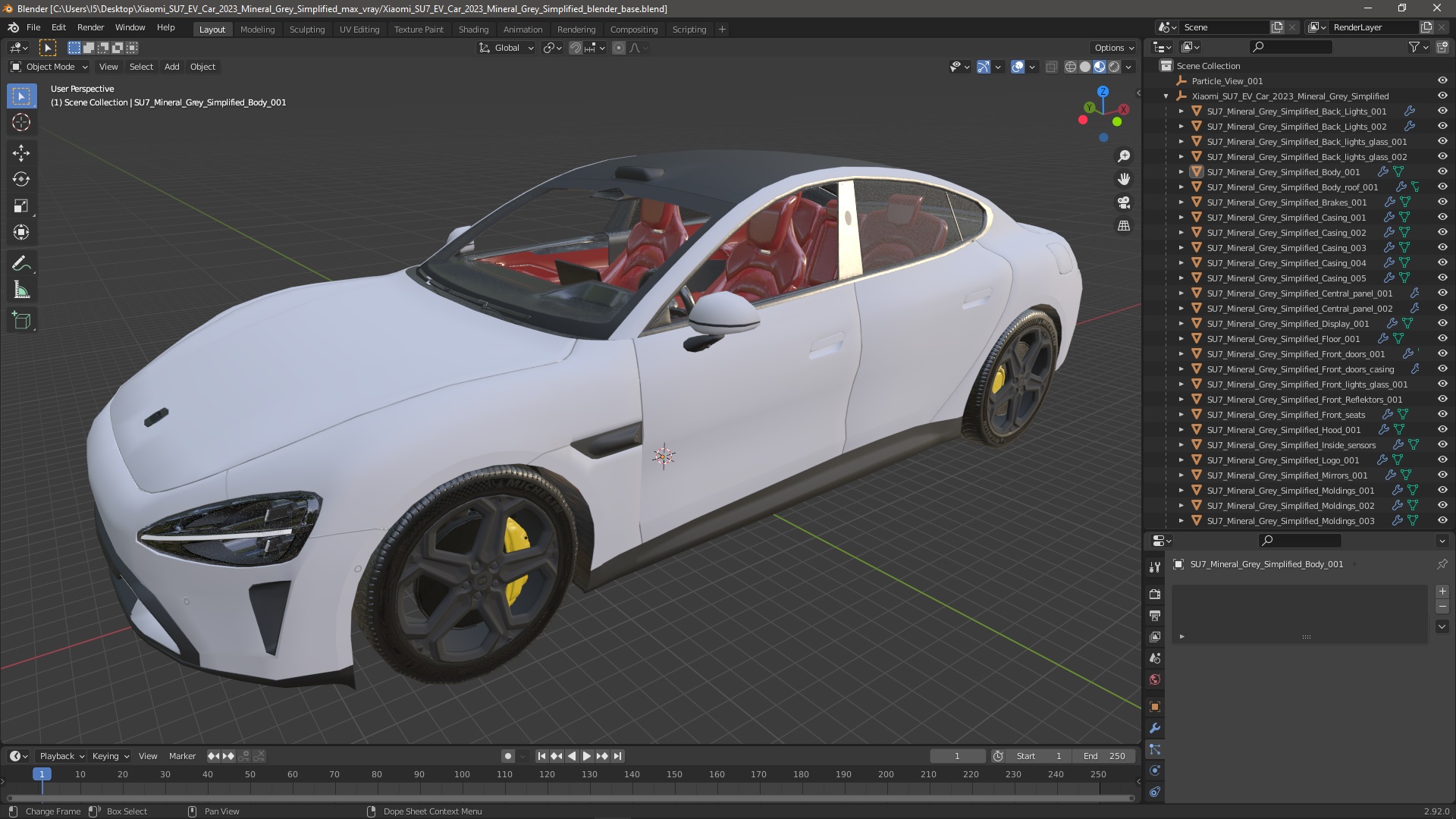This screenshot has height=819, width=1456.
Task: Select the Add Cube tool
Action: coord(21,321)
